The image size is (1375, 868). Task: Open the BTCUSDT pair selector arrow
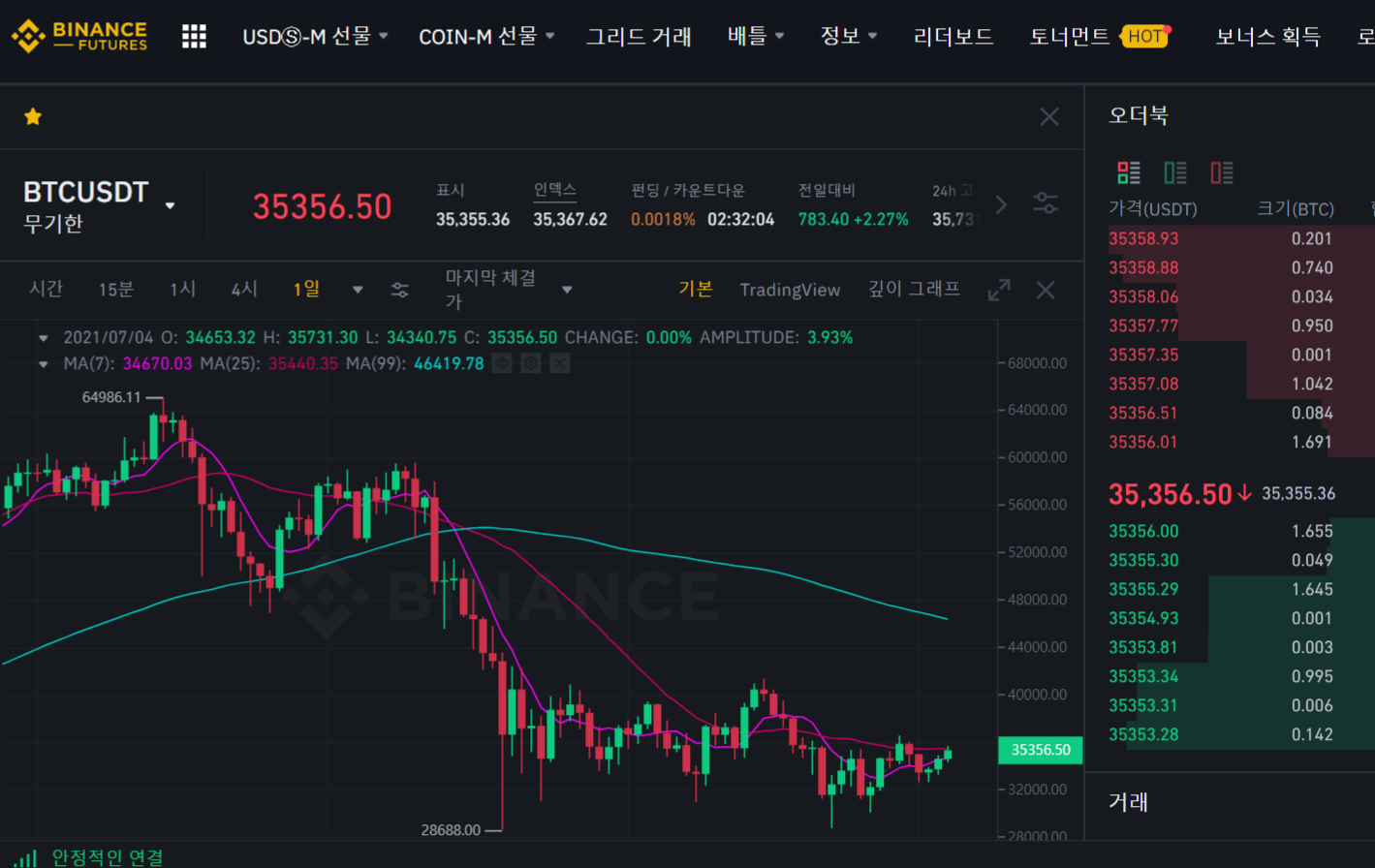(x=171, y=205)
